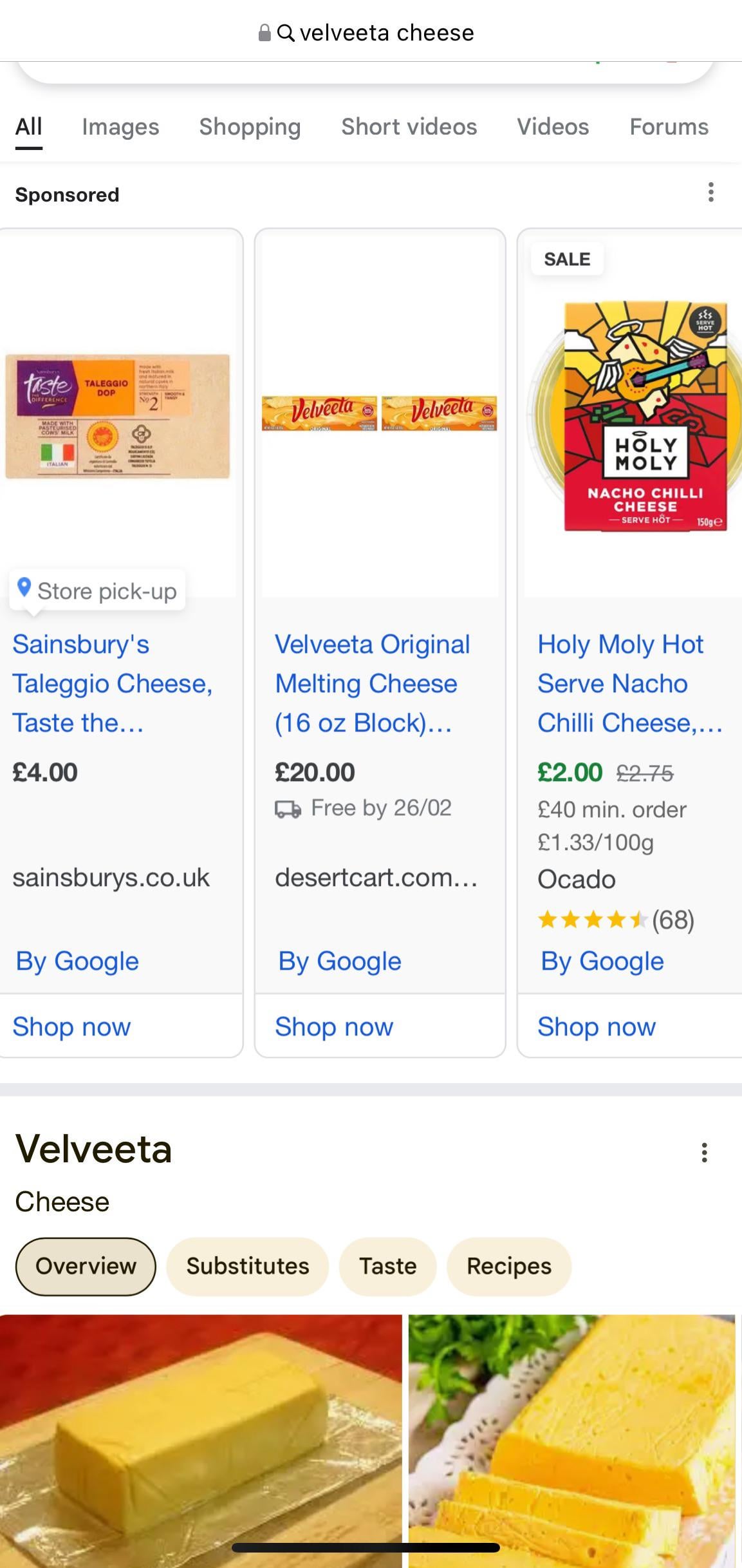Open Sainsbury's Taleggio Cheese product link
The image size is (742, 1568).
[113, 683]
